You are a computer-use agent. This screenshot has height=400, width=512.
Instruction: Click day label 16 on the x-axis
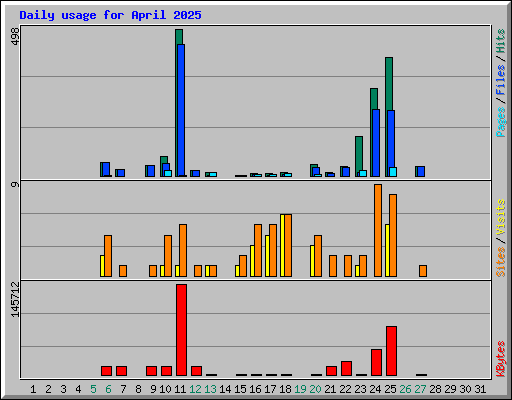pyautogui.click(x=255, y=389)
